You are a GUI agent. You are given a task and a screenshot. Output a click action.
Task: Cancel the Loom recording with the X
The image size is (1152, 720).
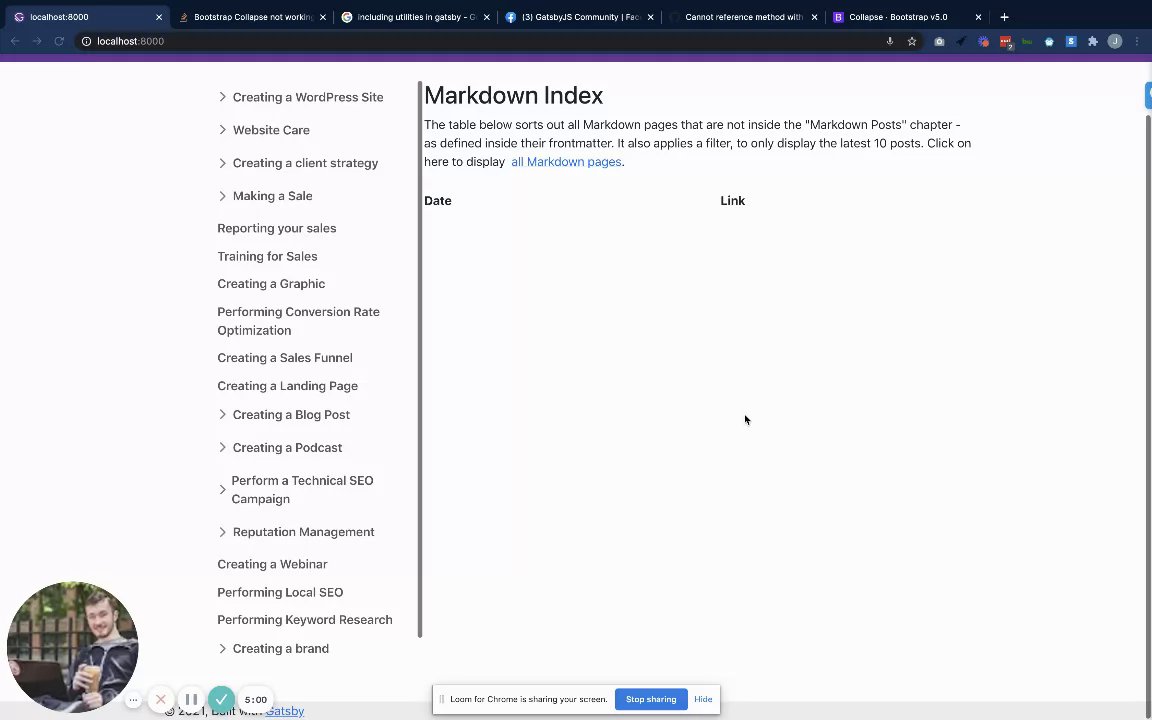pyautogui.click(x=161, y=699)
